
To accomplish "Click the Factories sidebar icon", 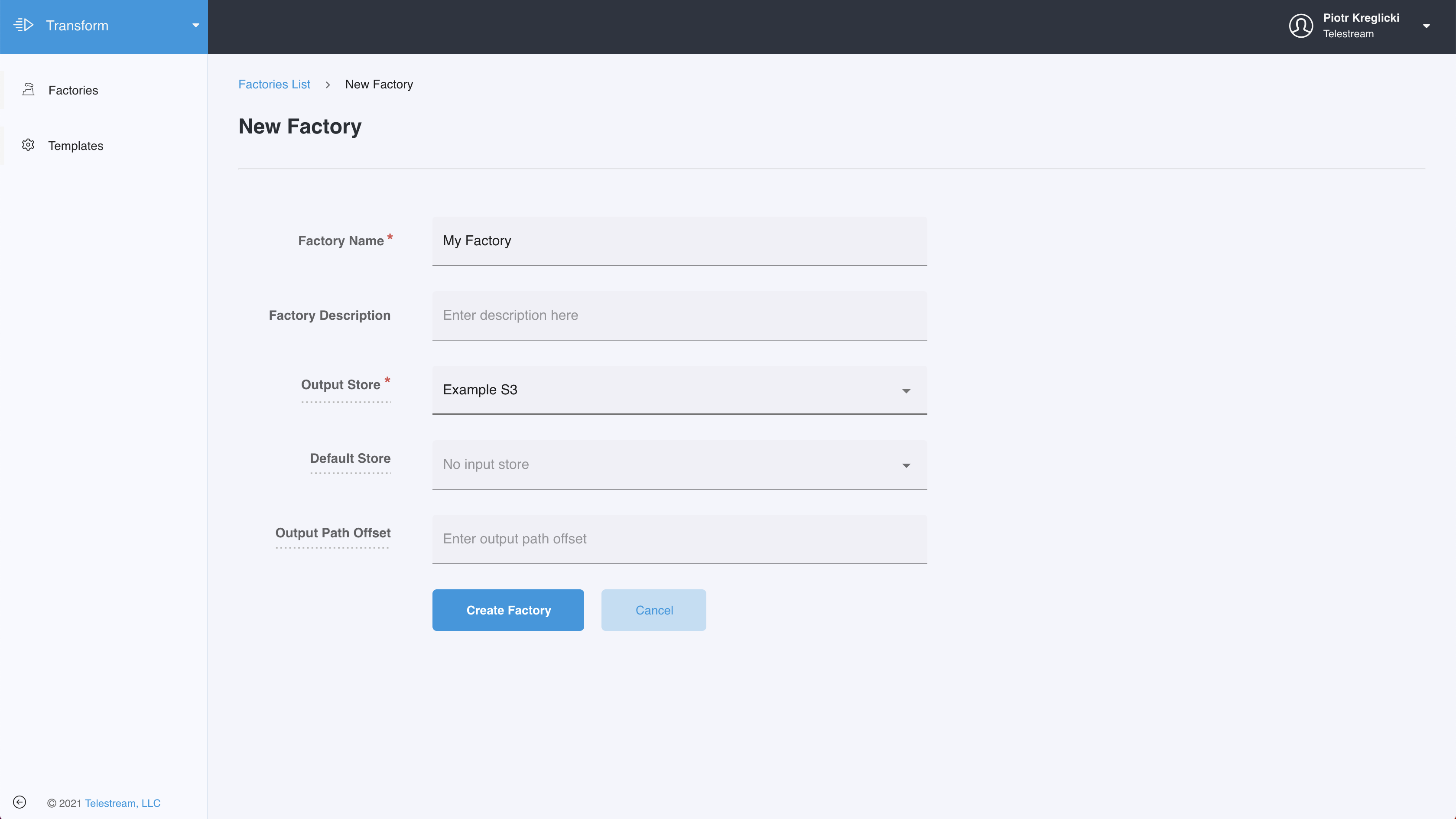I will pos(28,90).
